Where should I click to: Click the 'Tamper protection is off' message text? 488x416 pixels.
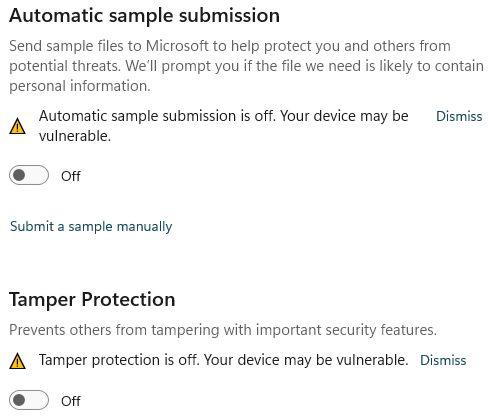223,360
